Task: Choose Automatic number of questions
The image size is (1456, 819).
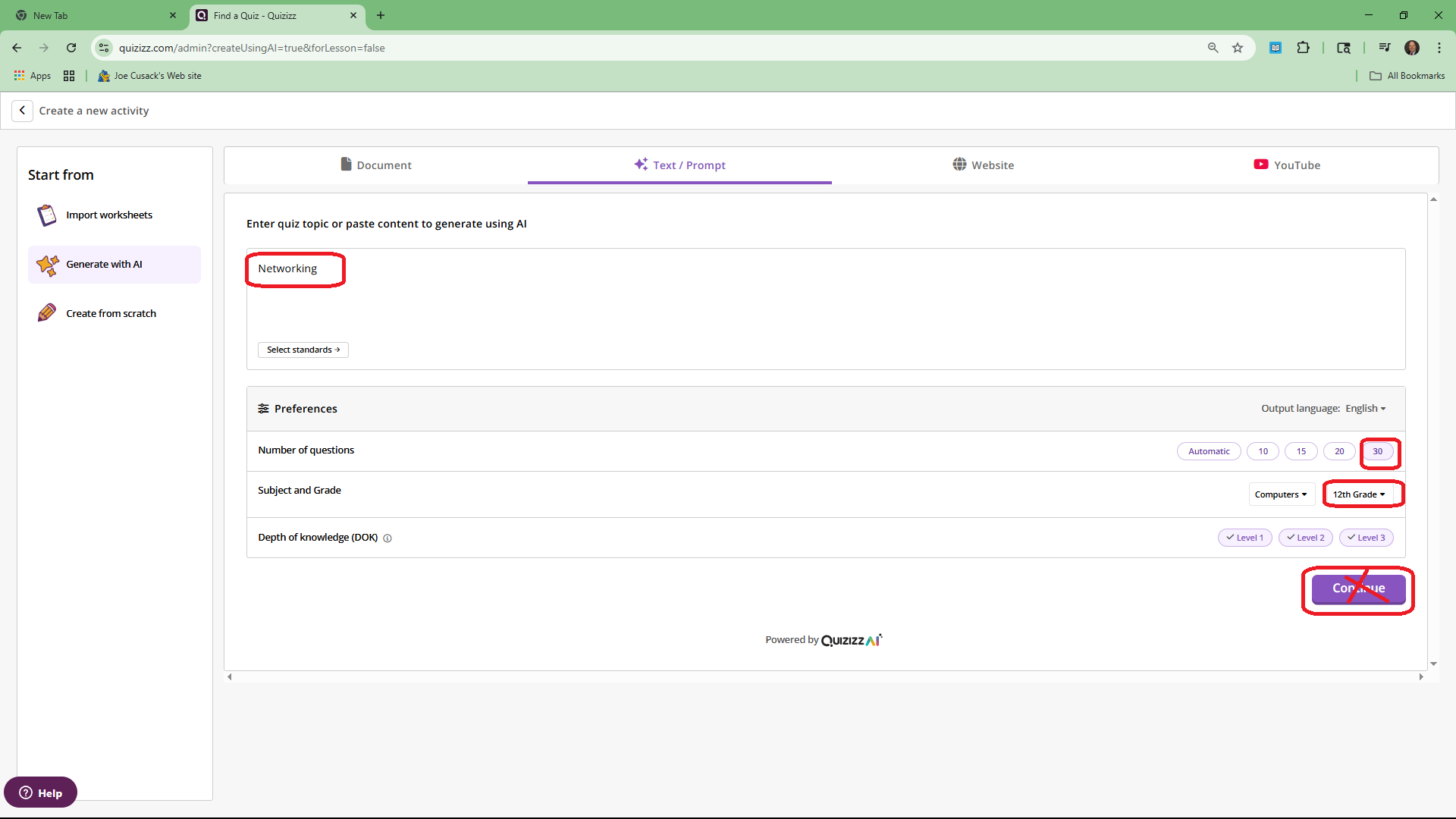Action: (x=1209, y=451)
